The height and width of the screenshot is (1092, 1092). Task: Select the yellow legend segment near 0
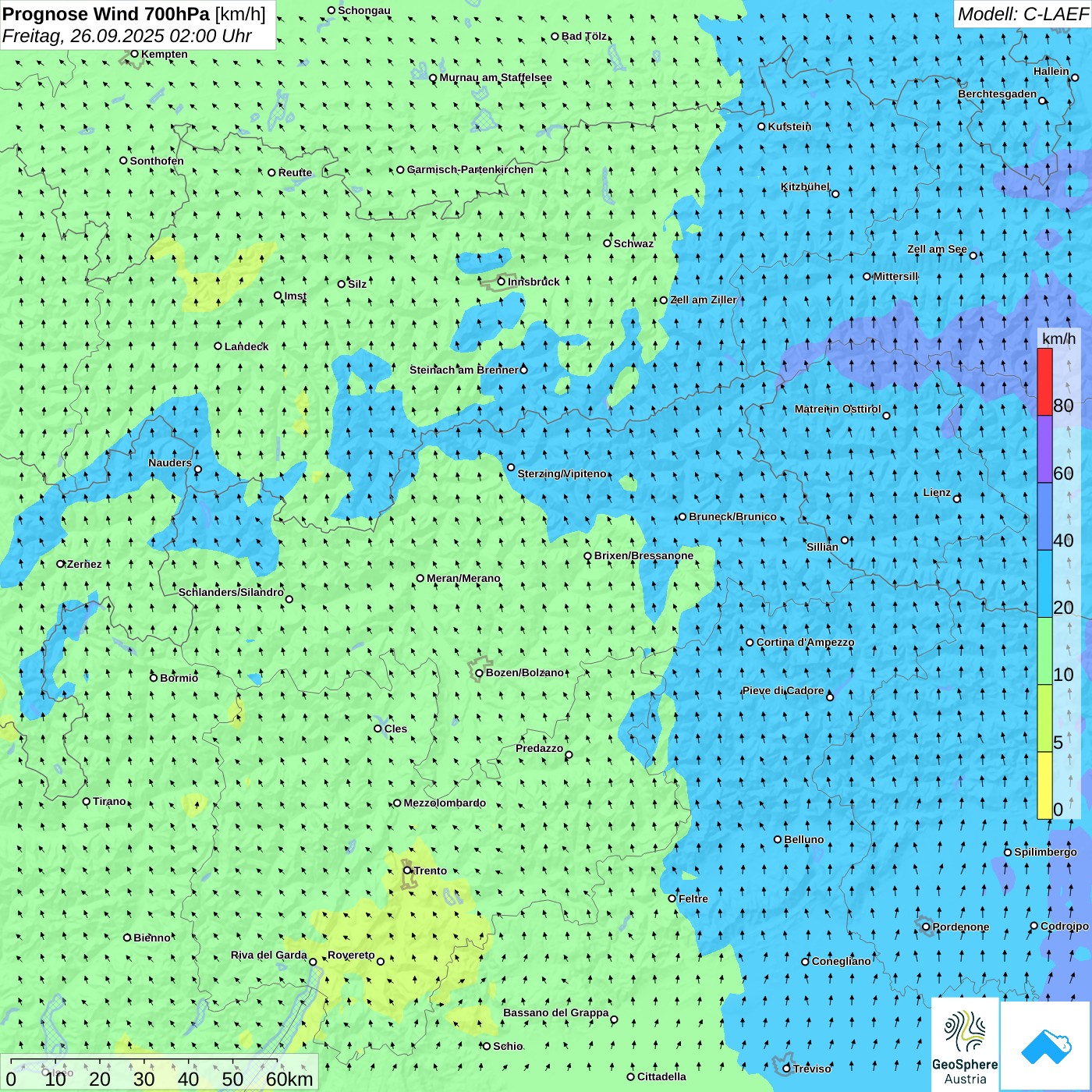(x=1044, y=785)
